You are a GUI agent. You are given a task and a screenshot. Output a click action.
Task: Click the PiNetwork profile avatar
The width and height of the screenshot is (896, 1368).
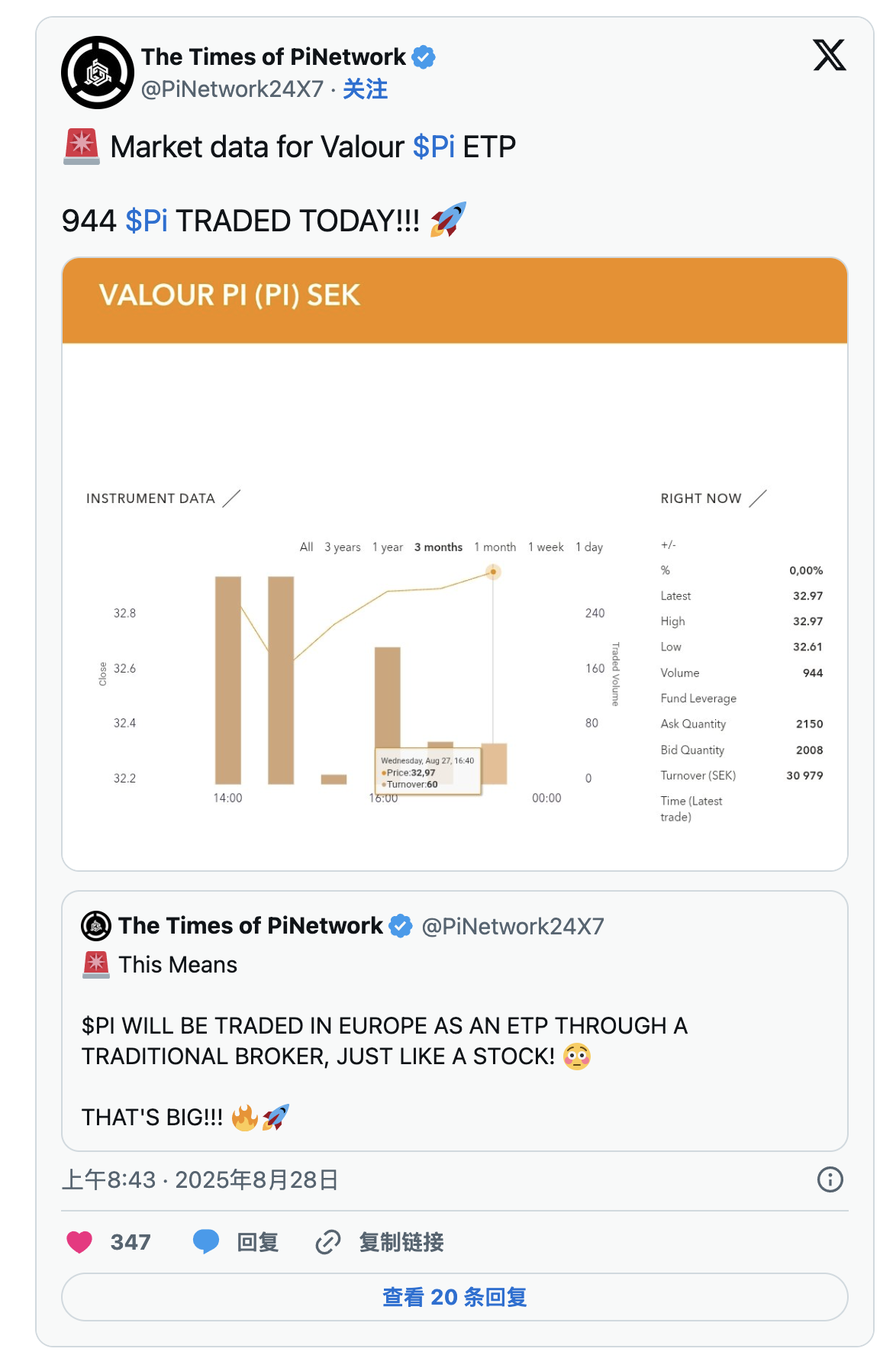click(97, 73)
